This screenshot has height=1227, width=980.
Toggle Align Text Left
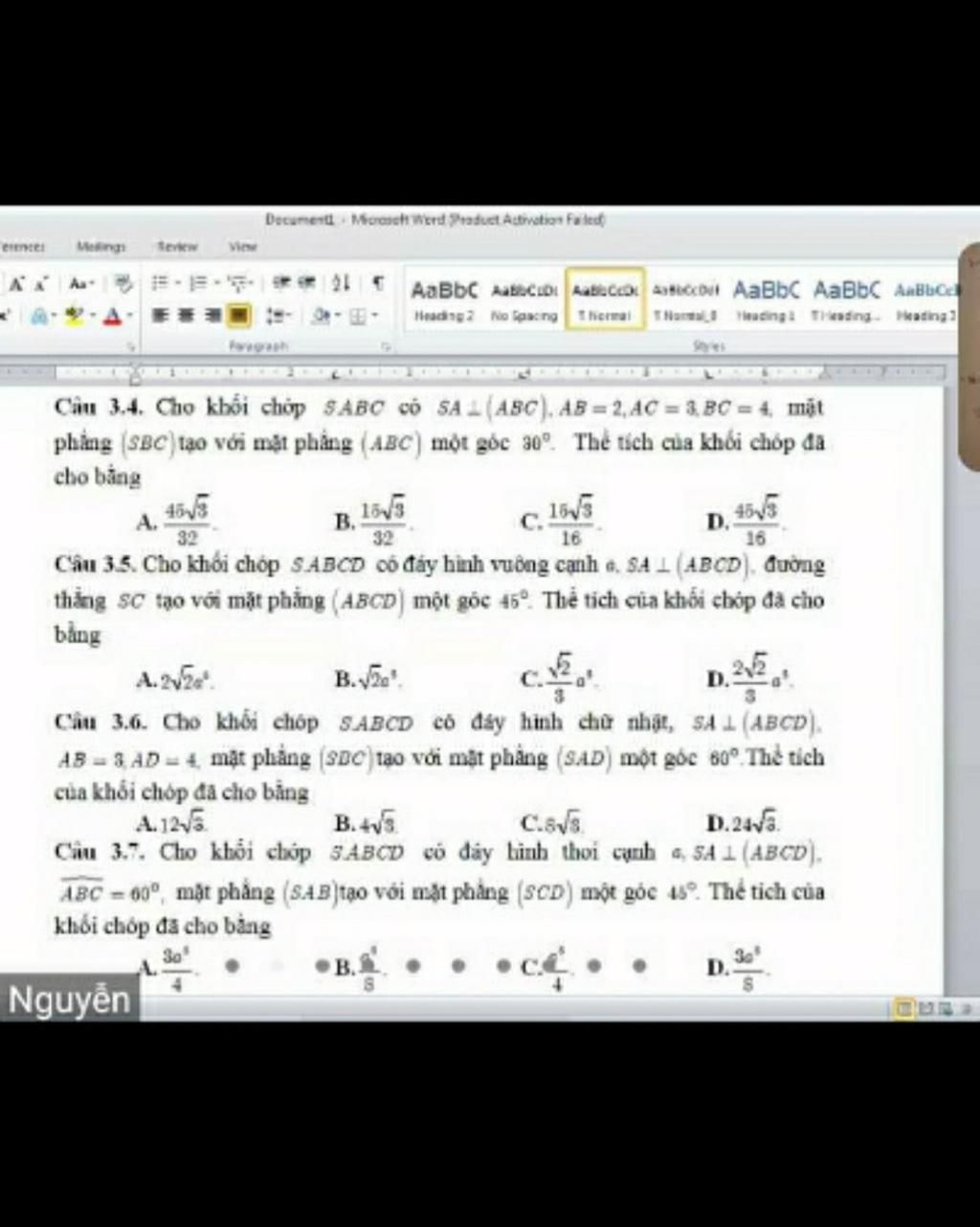tap(160, 314)
